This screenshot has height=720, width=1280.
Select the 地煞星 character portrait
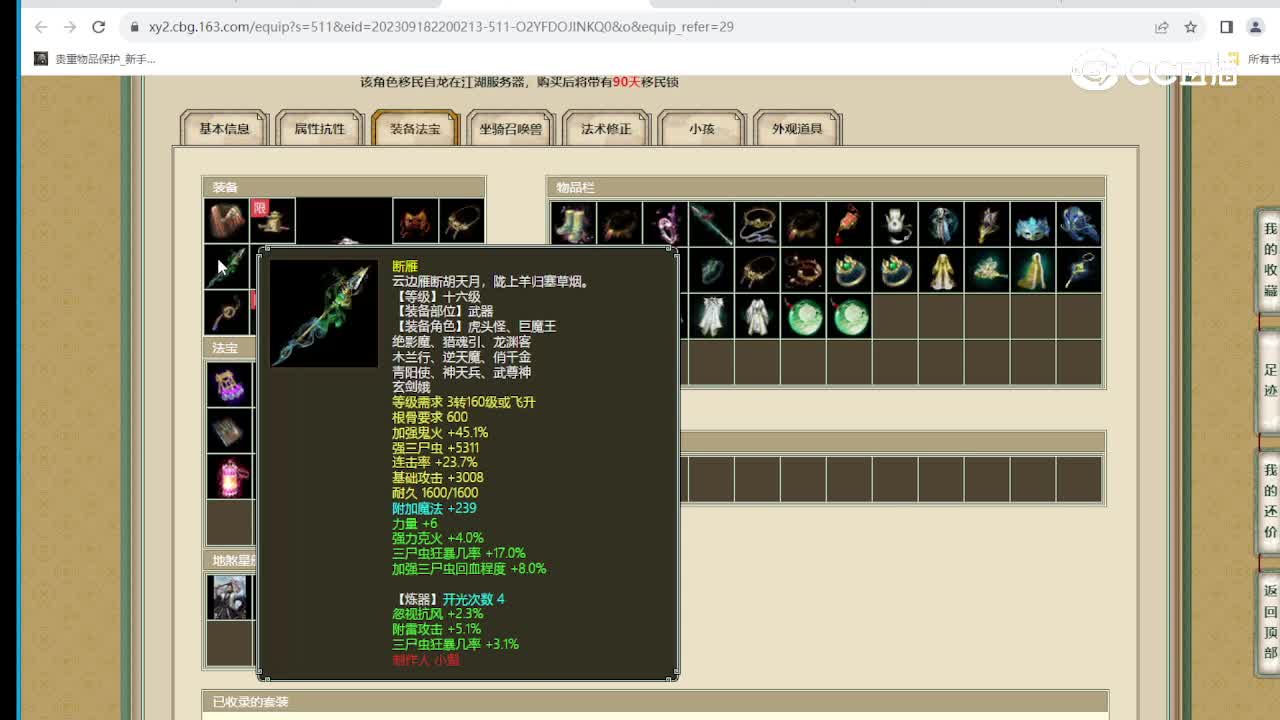click(x=229, y=597)
